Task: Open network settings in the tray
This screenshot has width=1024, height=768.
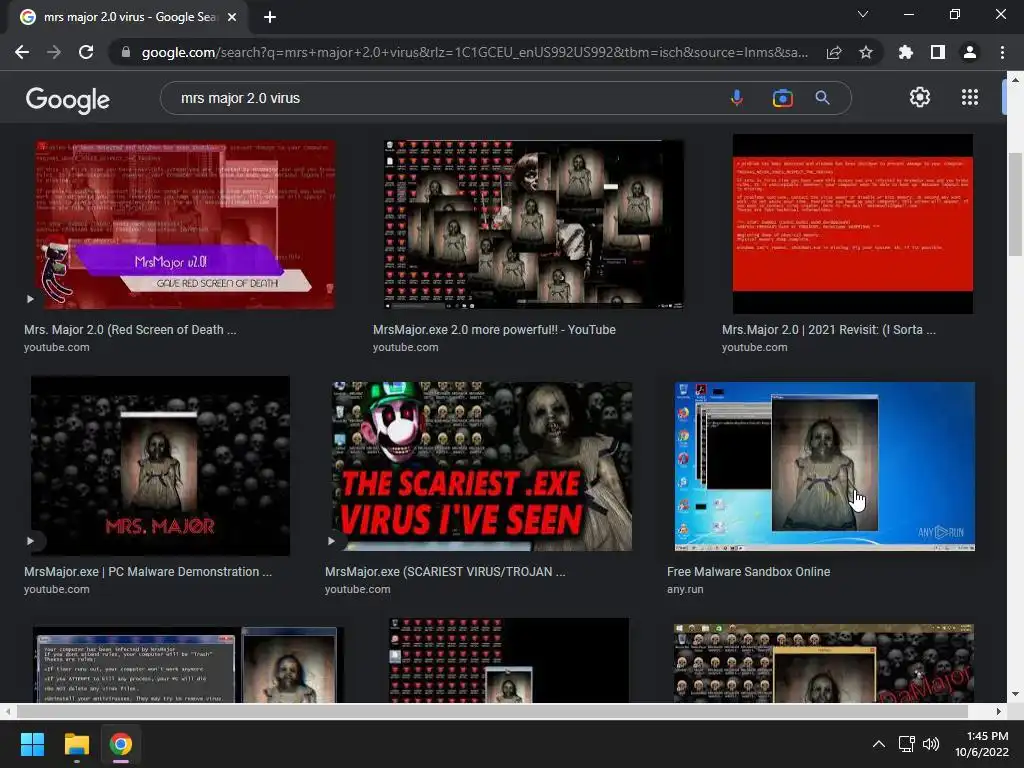Action: coord(906,744)
